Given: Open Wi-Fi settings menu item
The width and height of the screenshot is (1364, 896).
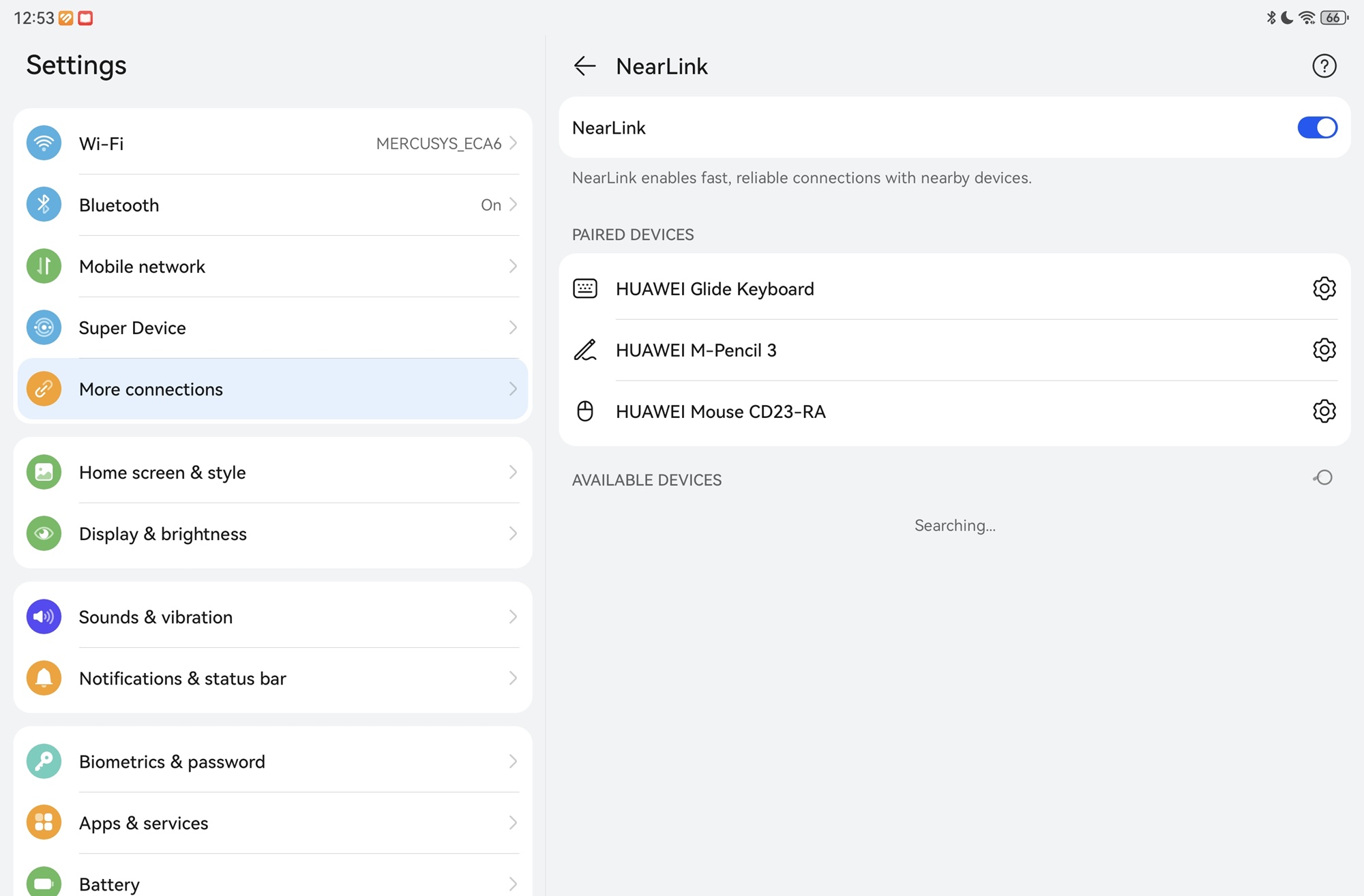Looking at the screenshot, I should pyautogui.click(x=273, y=143).
